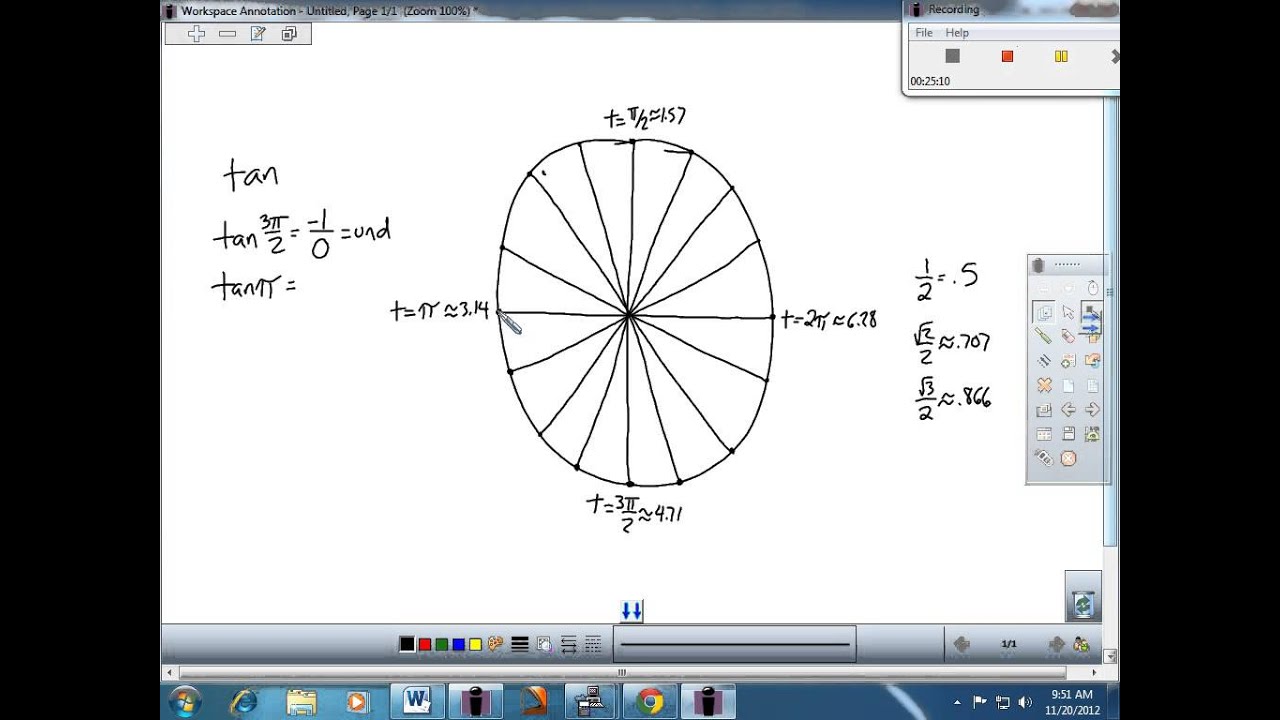Click the protractor gallery icon in toolbox
This screenshot has height=720, width=1280.
click(x=1093, y=434)
